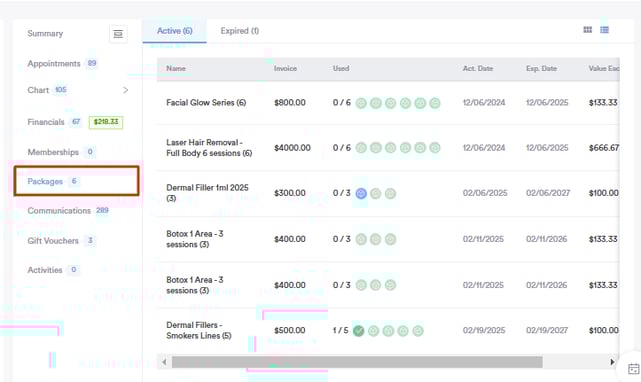641x382 pixels.
Task: Click last session circle of Facial Glow Series
Action: (435, 103)
